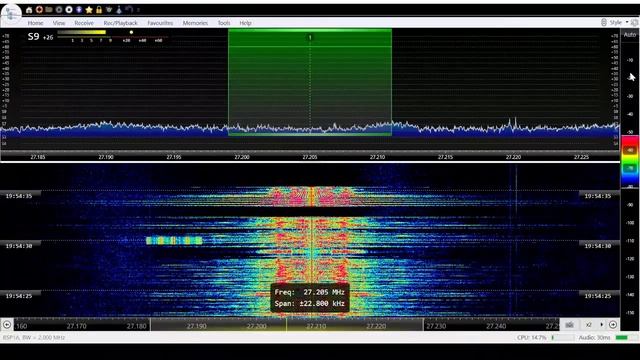Click the 27.200 label on spectrum axis
640x360 pixels.
click(242, 157)
